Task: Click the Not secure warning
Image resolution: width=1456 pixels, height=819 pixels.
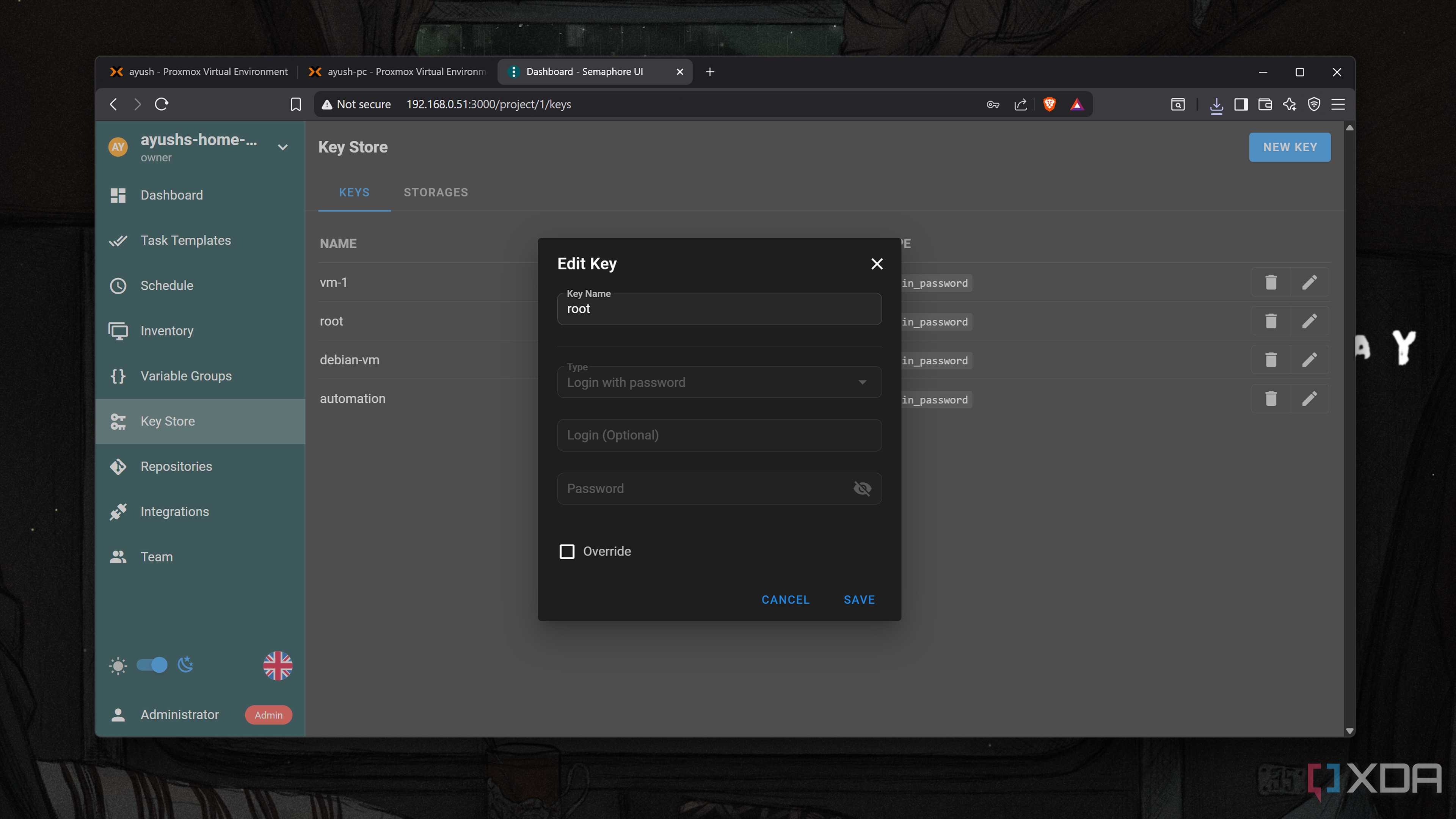Action: tap(356, 104)
